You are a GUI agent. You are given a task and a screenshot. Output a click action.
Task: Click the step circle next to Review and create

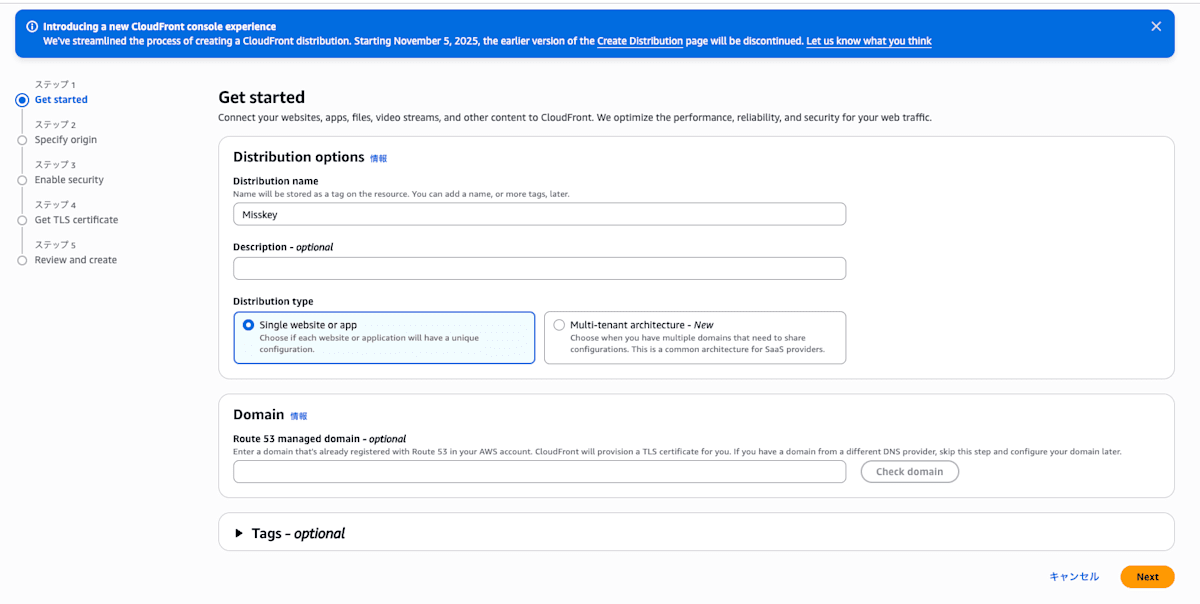click(21, 259)
